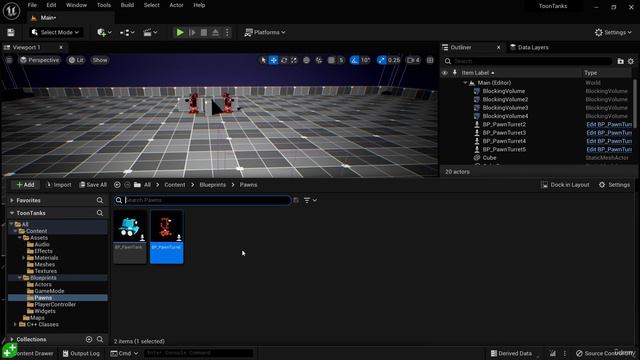Click the Outliner search field

tap(527, 61)
